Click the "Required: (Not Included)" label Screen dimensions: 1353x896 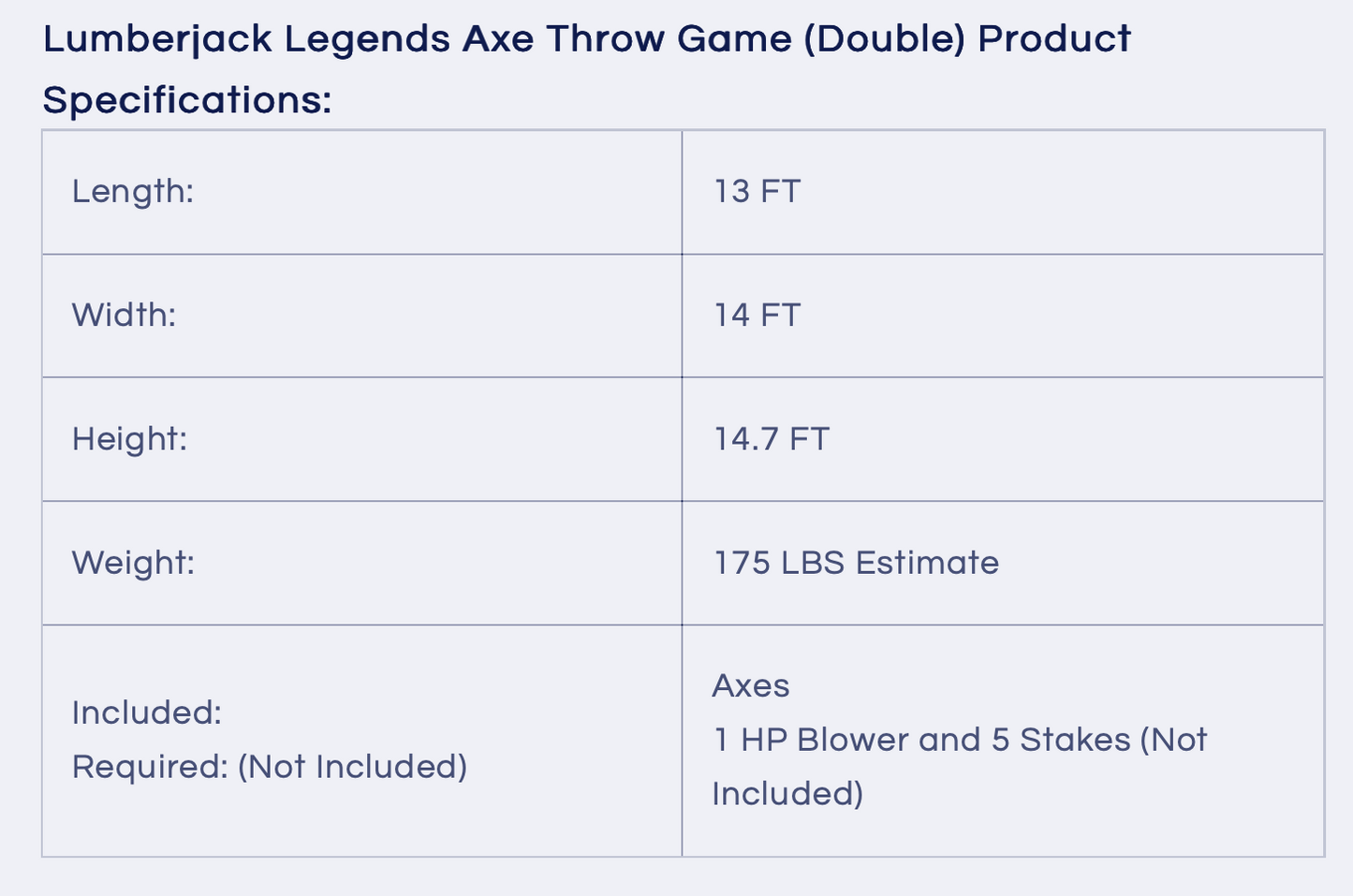tap(270, 767)
